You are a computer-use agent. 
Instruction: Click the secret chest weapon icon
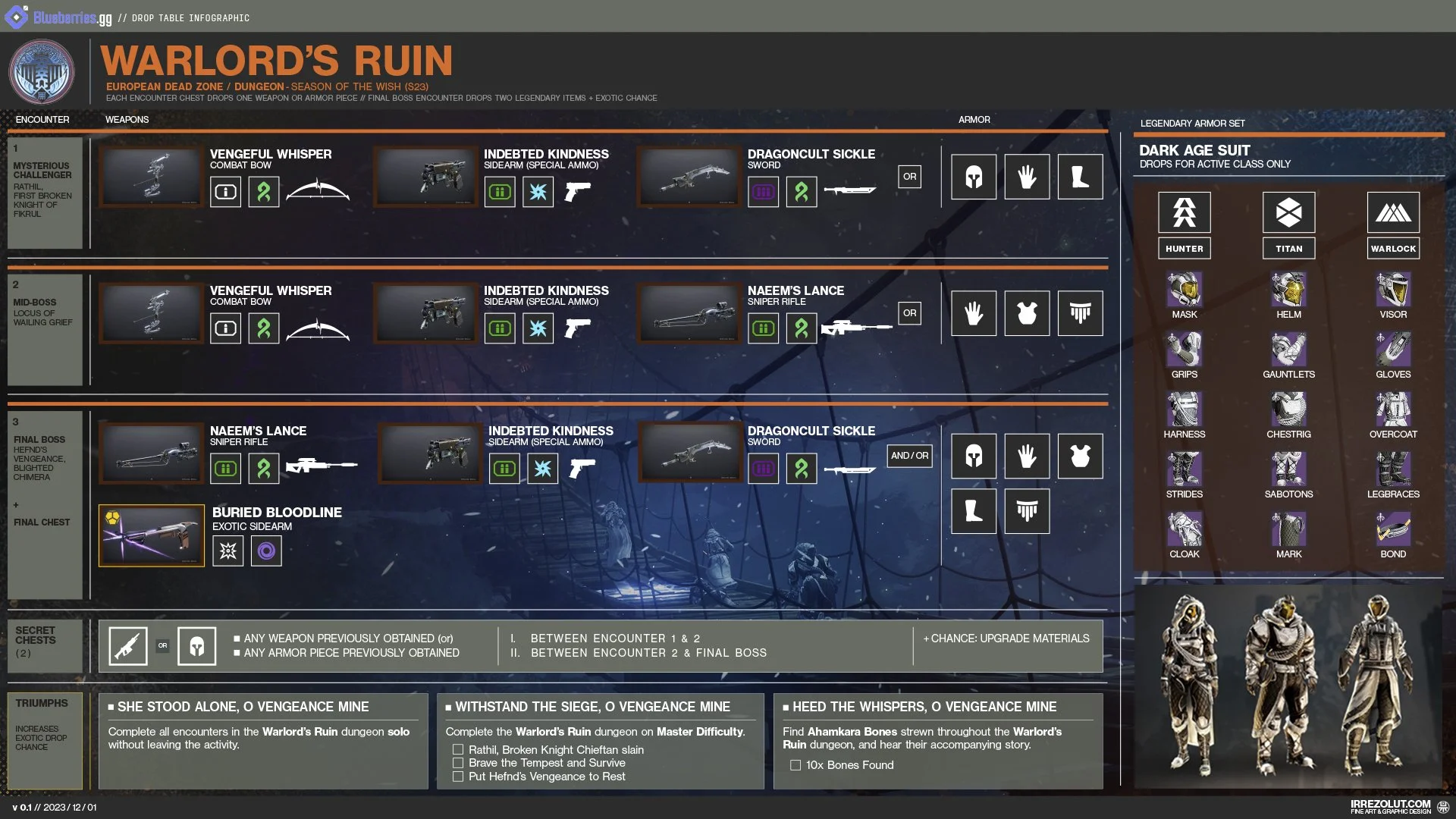[x=128, y=646]
